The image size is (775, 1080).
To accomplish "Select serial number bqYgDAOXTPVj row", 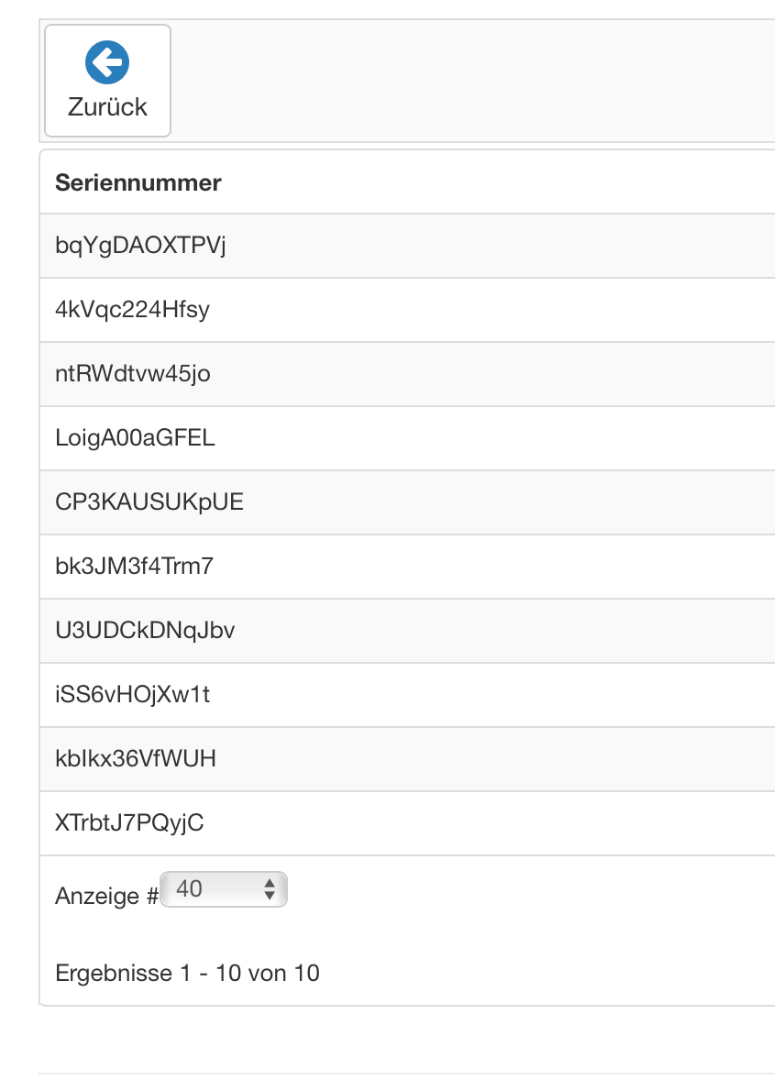I will 141,246.
